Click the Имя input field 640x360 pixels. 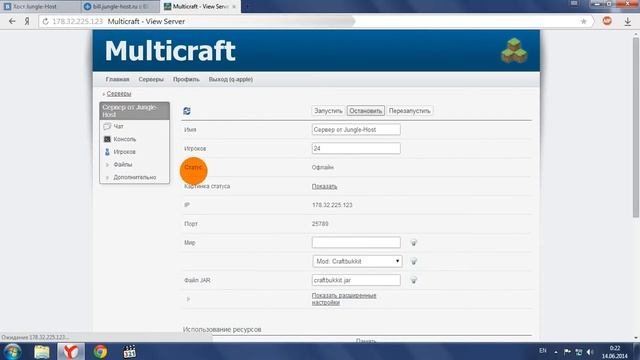356,129
